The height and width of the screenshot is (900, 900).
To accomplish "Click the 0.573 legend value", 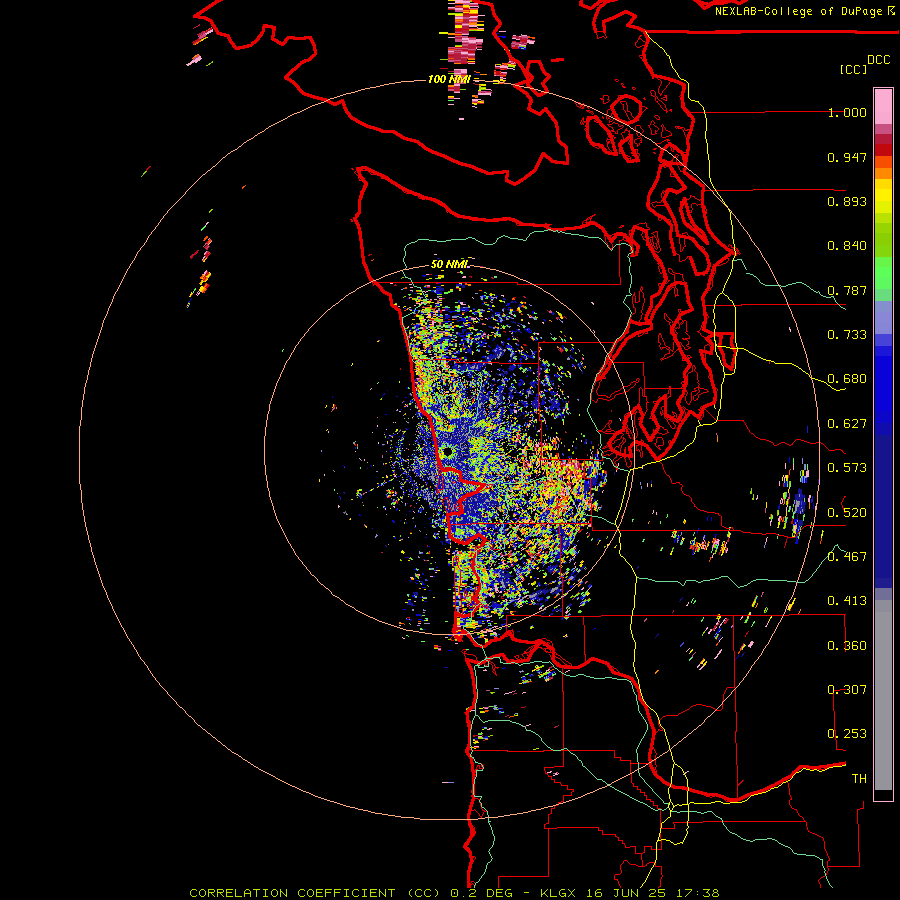I will coord(847,468).
